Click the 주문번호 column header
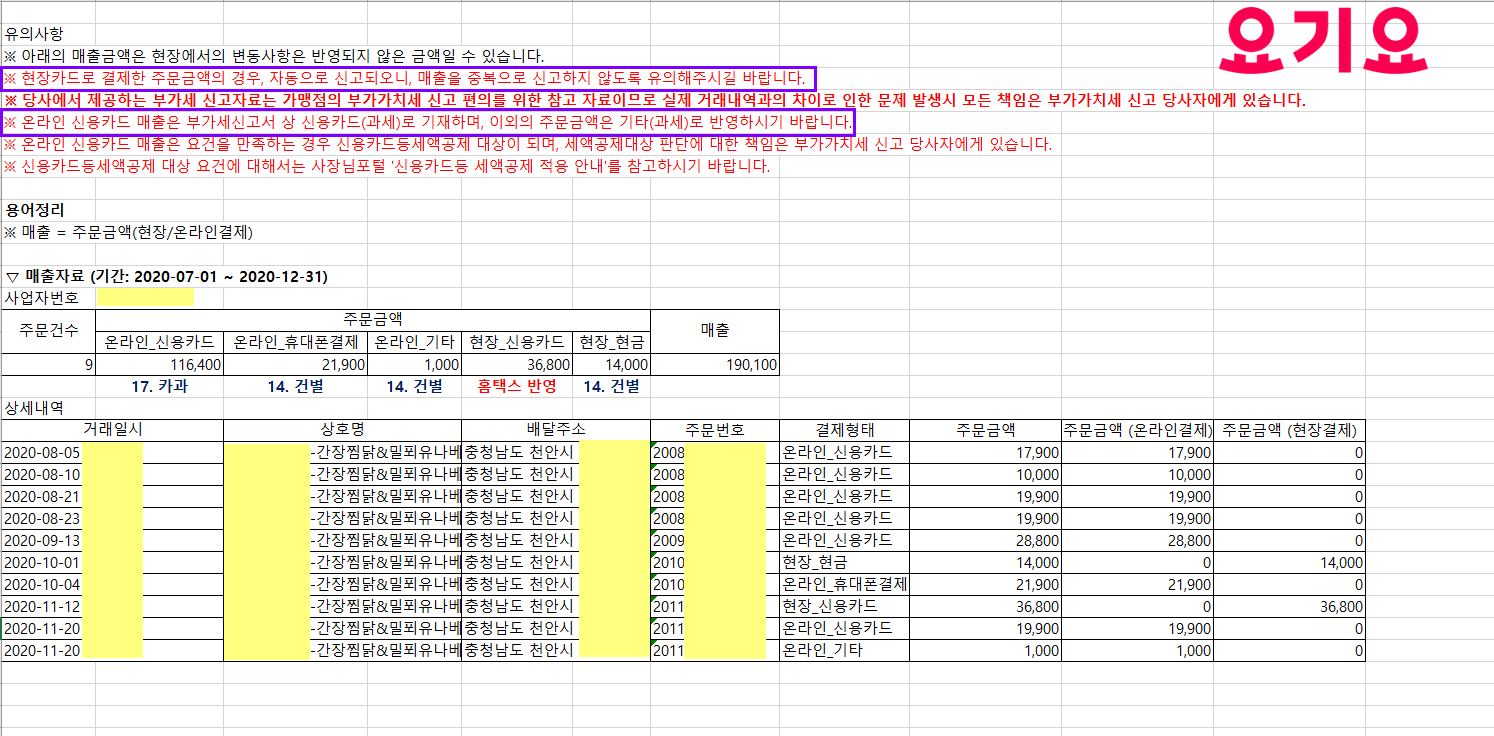The image size is (1494, 736). [x=715, y=430]
